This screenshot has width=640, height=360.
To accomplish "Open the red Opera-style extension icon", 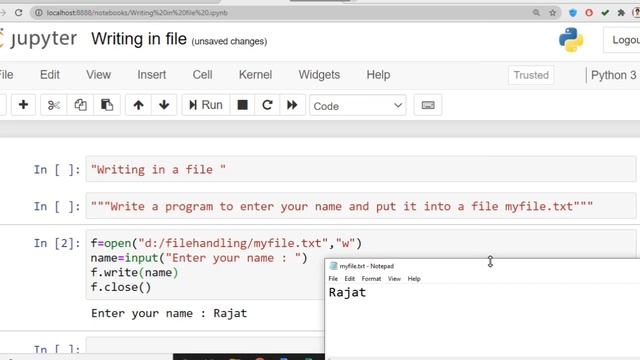I will [589, 13].
